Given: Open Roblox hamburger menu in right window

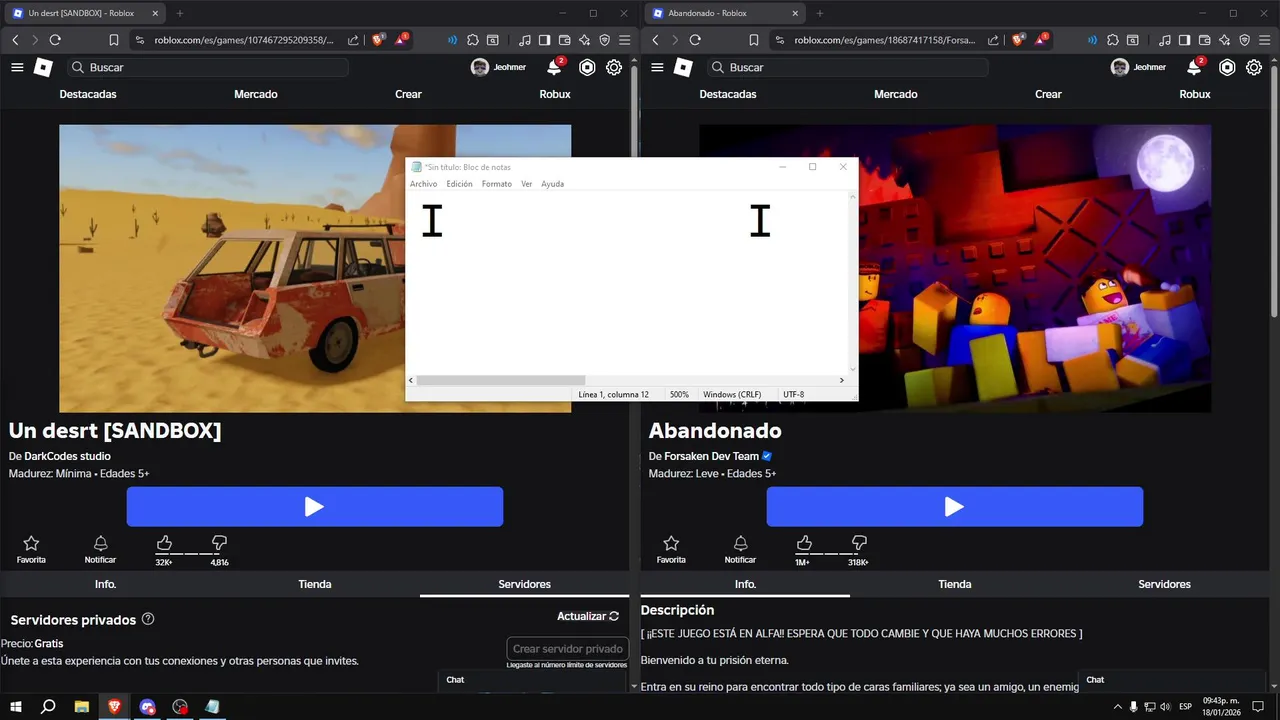Looking at the screenshot, I should pyautogui.click(x=657, y=67).
